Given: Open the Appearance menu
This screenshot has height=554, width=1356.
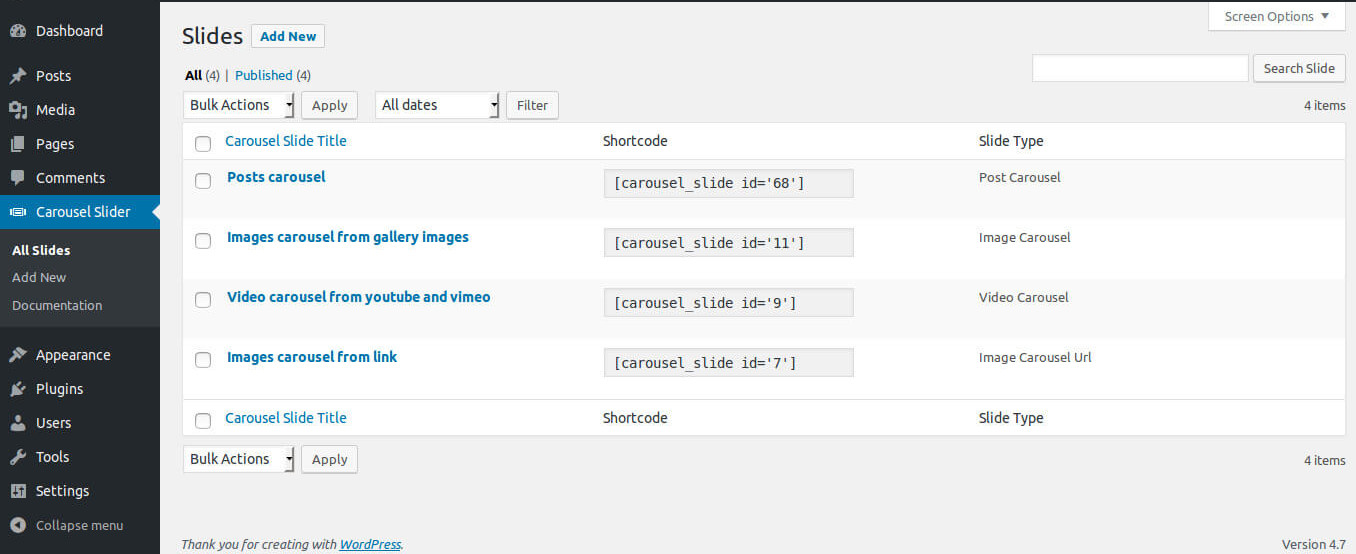Looking at the screenshot, I should point(80,355).
